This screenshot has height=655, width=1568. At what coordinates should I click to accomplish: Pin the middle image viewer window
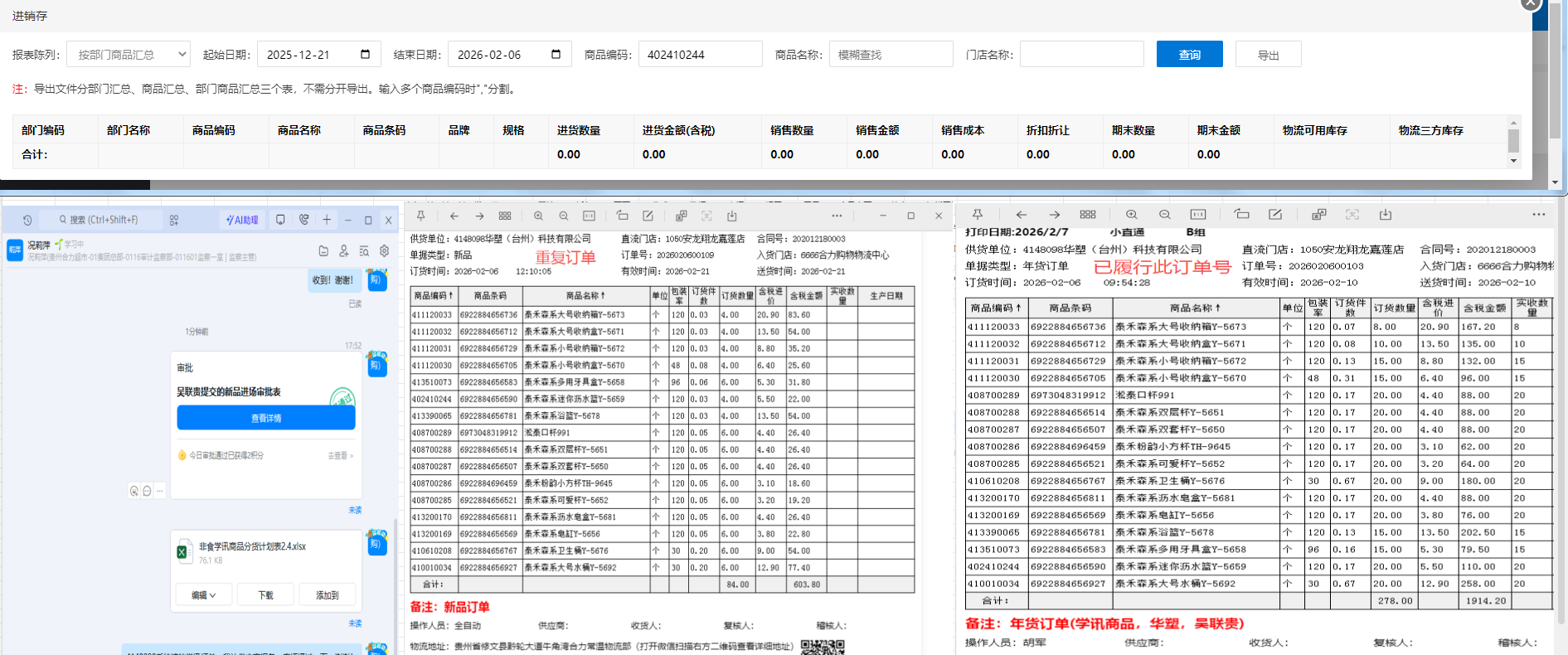[x=421, y=216]
